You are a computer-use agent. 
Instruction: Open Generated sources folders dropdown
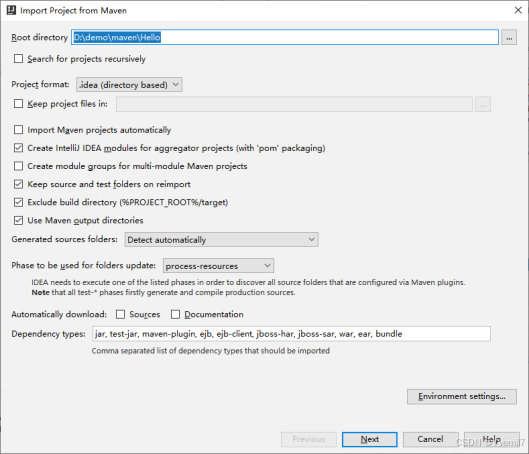(221, 239)
